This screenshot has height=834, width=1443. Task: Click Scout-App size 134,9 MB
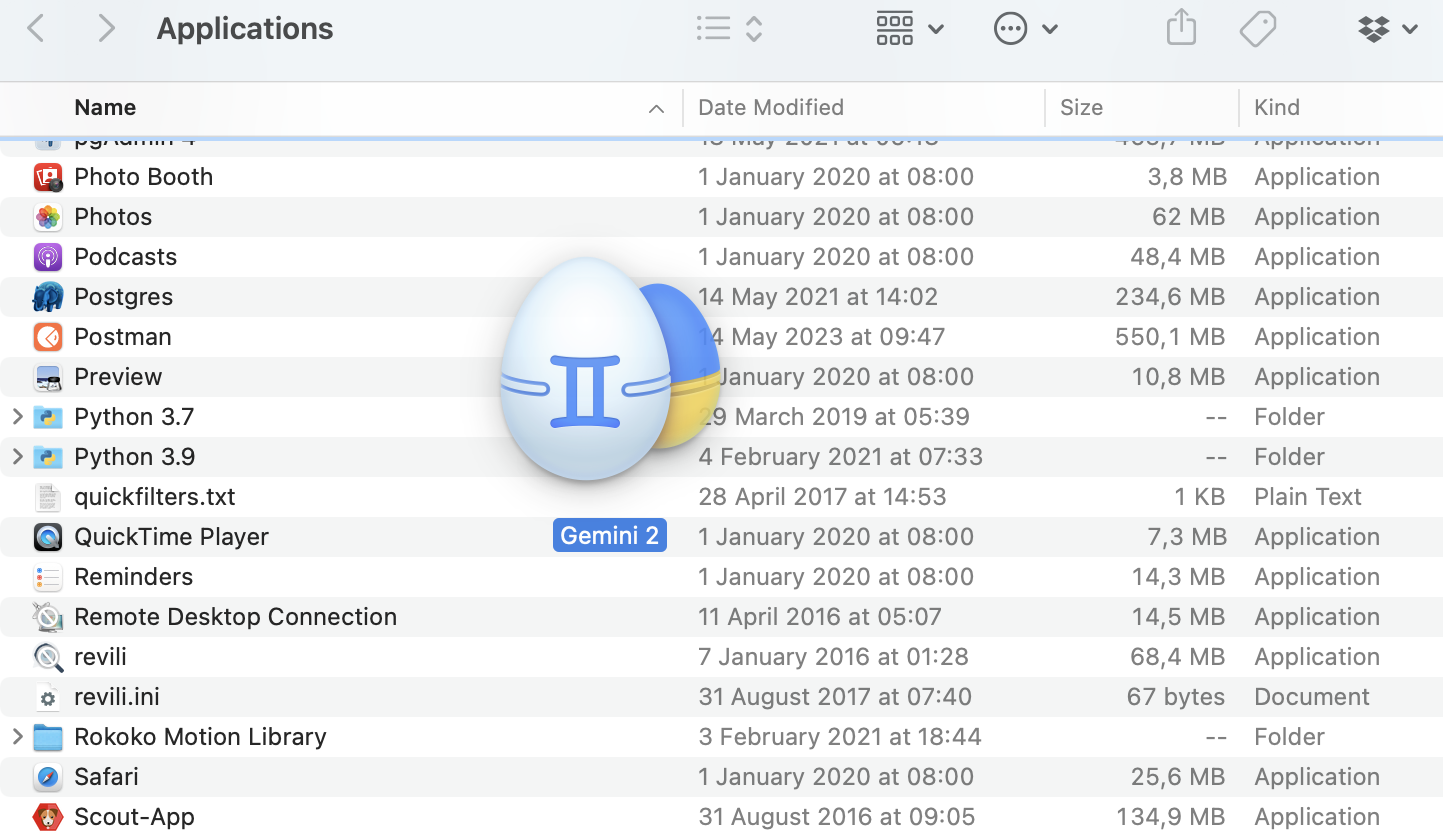click(1171, 817)
